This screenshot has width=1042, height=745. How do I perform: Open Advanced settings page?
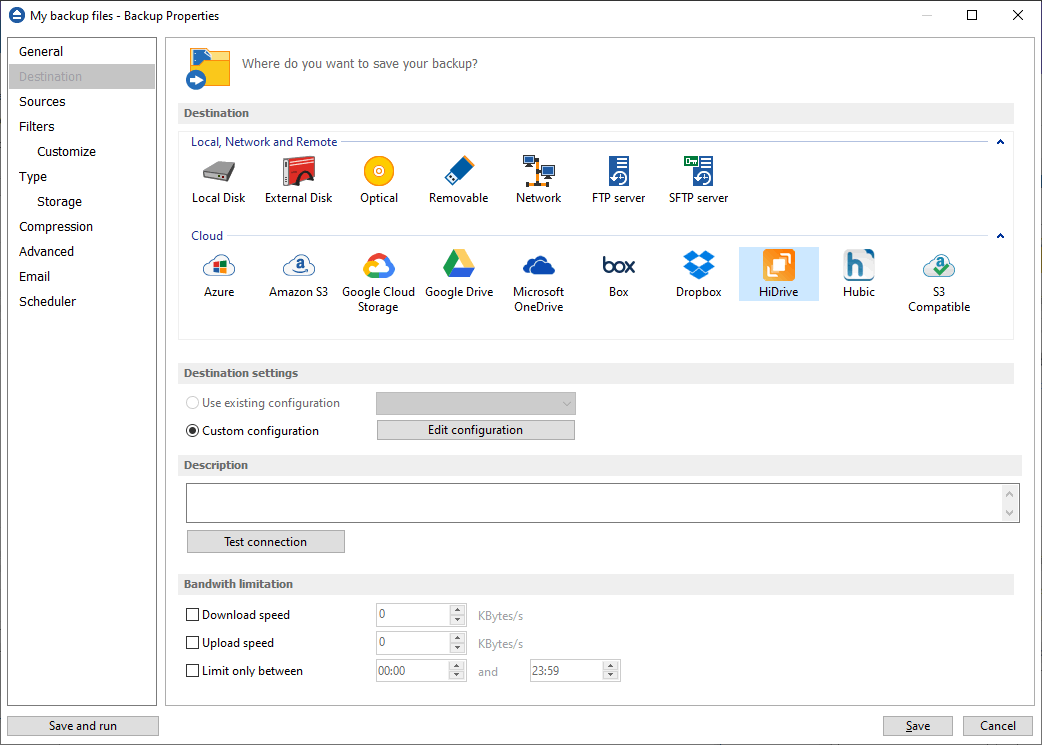(82, 251)
